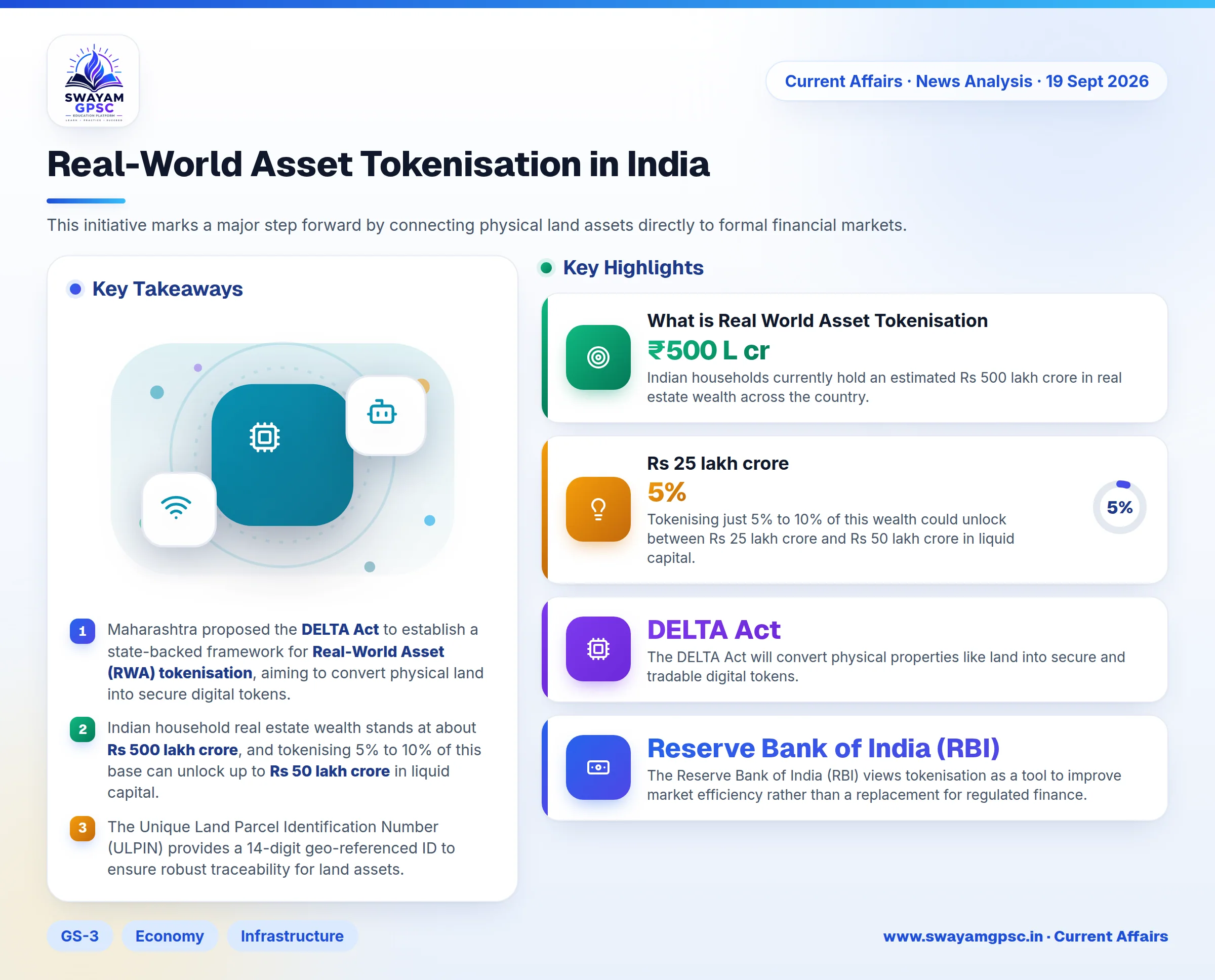This screenshot has width=1215, height=980.
Task: Click the ULPIN takeaway paragraph
Action: click(x=281, y=848)
